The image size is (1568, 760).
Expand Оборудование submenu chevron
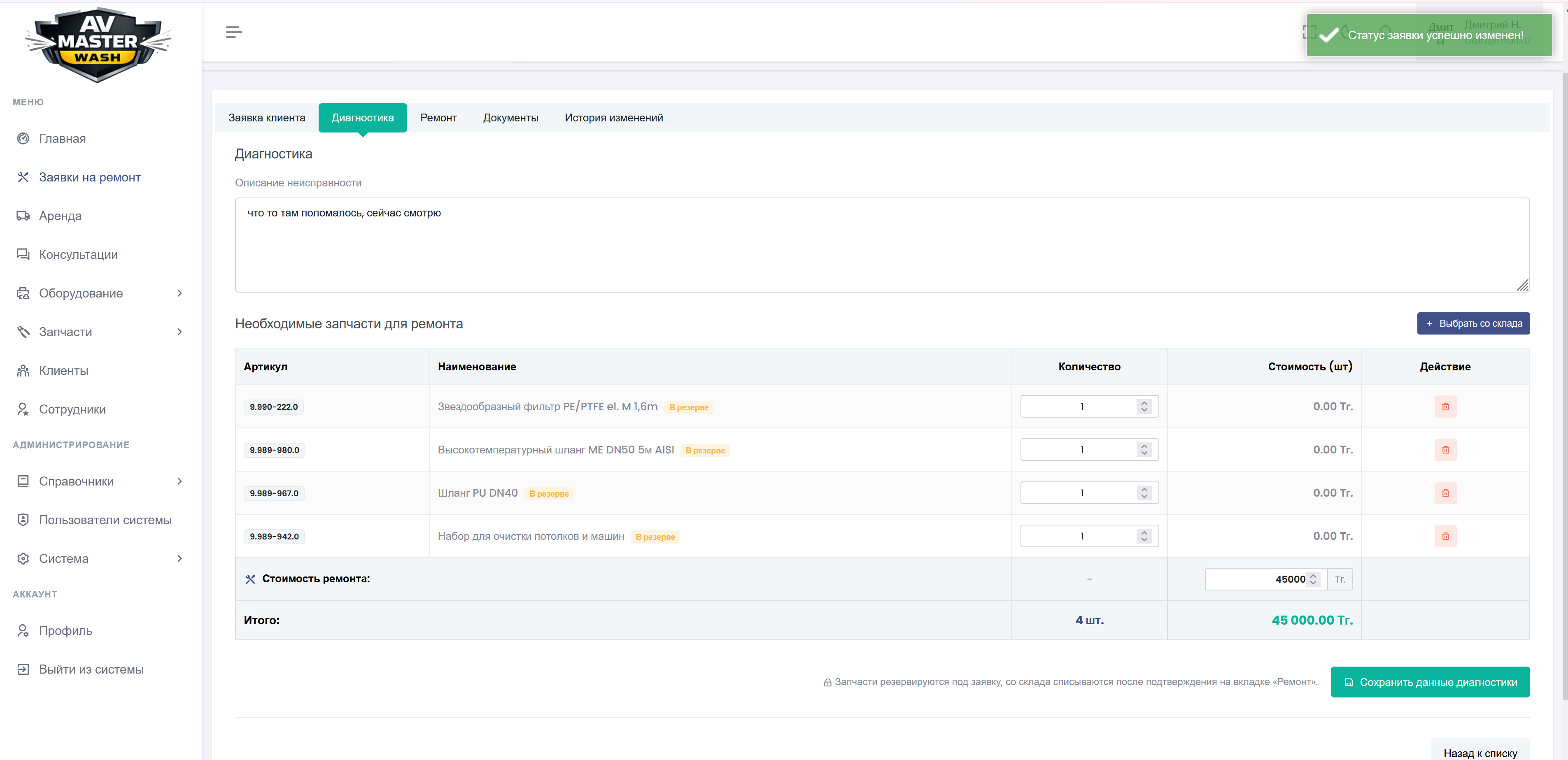coord(179,293)
